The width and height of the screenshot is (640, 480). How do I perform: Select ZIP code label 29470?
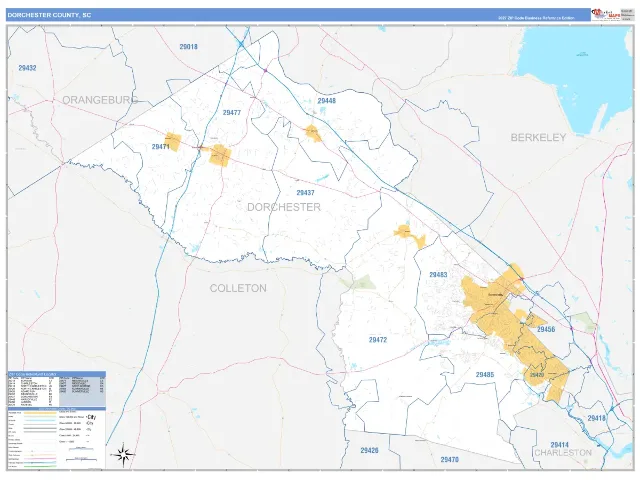coord(449,460)
